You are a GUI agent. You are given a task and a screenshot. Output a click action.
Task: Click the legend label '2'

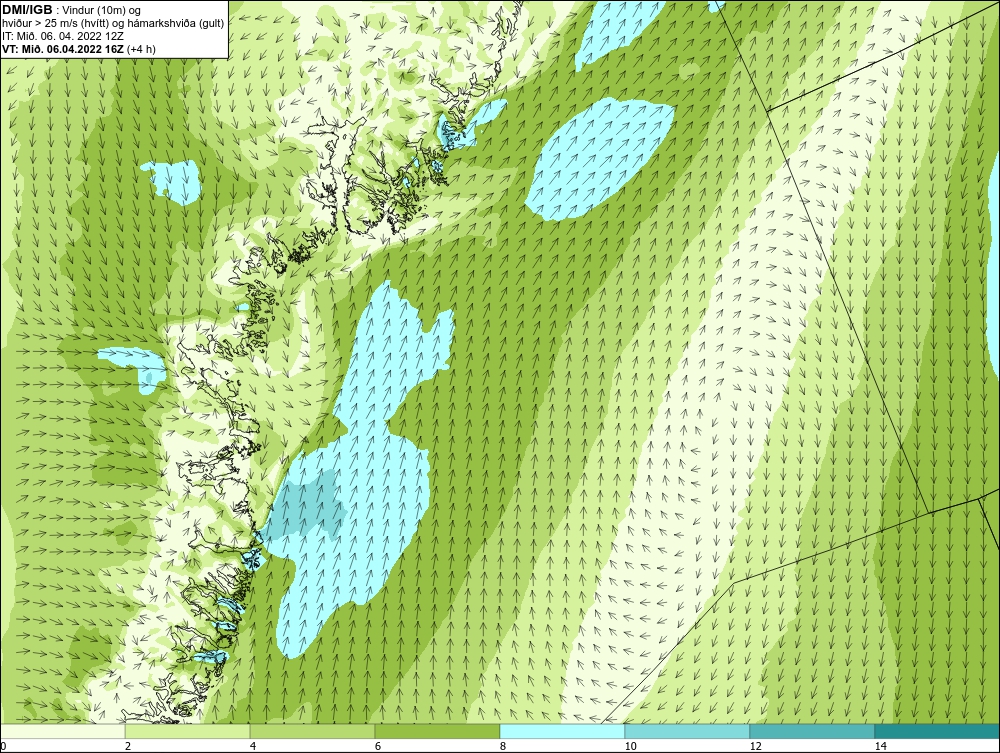[x=128, y=746]
